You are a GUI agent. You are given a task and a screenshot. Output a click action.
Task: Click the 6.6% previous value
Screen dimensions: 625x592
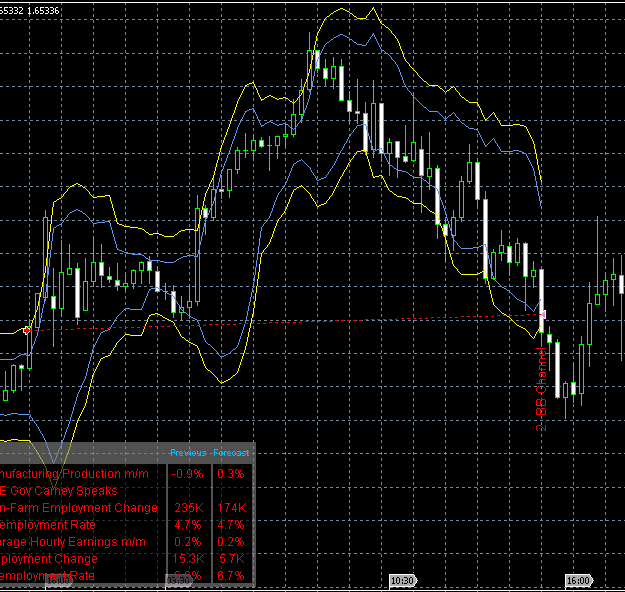(188, 576)
